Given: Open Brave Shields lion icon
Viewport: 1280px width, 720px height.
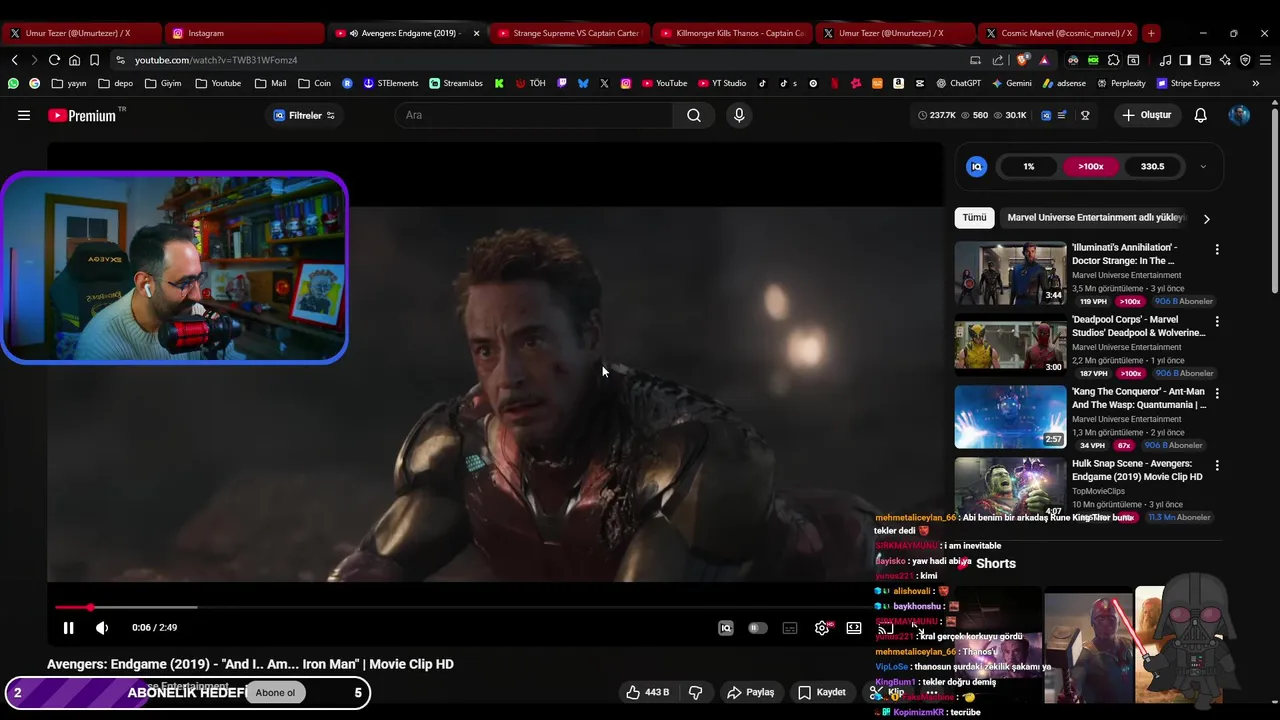Looking at the screenshot, I should (x=1023, y=60).
